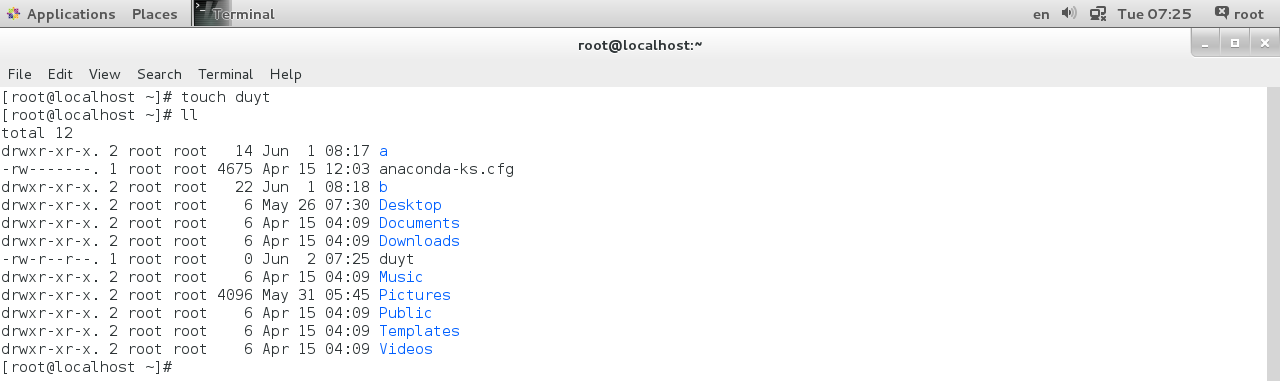Open the Edit menu
Viewport: 1280px width, 381px height.
(60, 74)
